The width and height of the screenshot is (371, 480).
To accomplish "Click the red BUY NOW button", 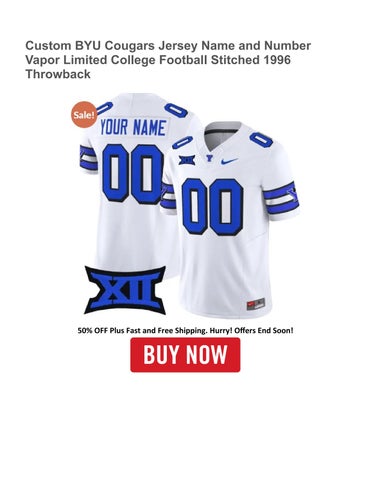I will point(185,355).
